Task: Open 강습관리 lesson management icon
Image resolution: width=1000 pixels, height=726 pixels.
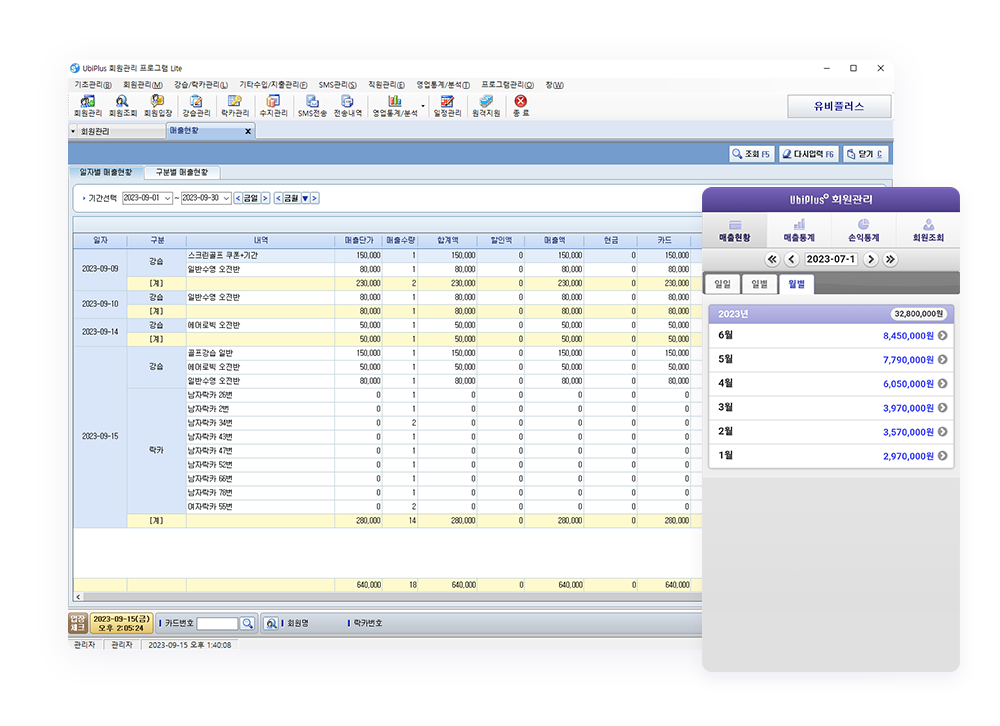Action: 196,106
